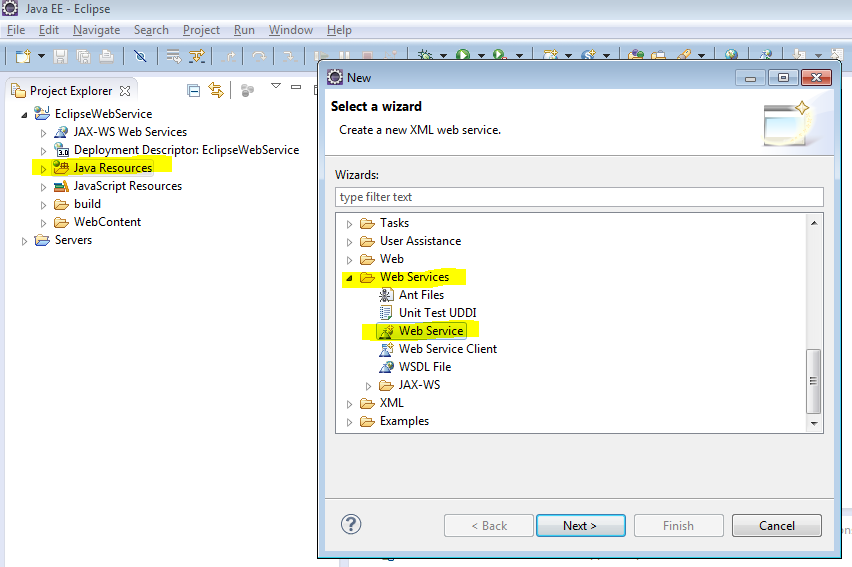Expand the build folder in Project Explorer
852x567 pixels.
(x=43, y=205)
